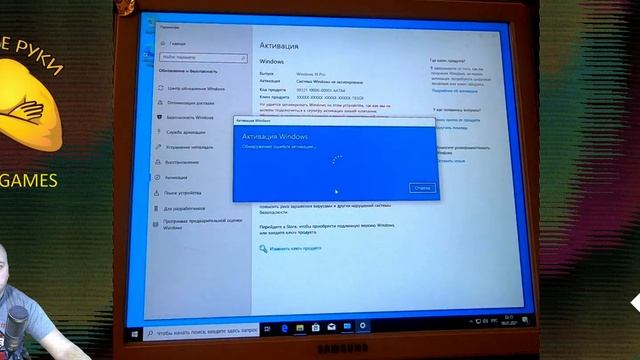
Task: Open Task View on the taskbar
Action: tap(268, 329)
